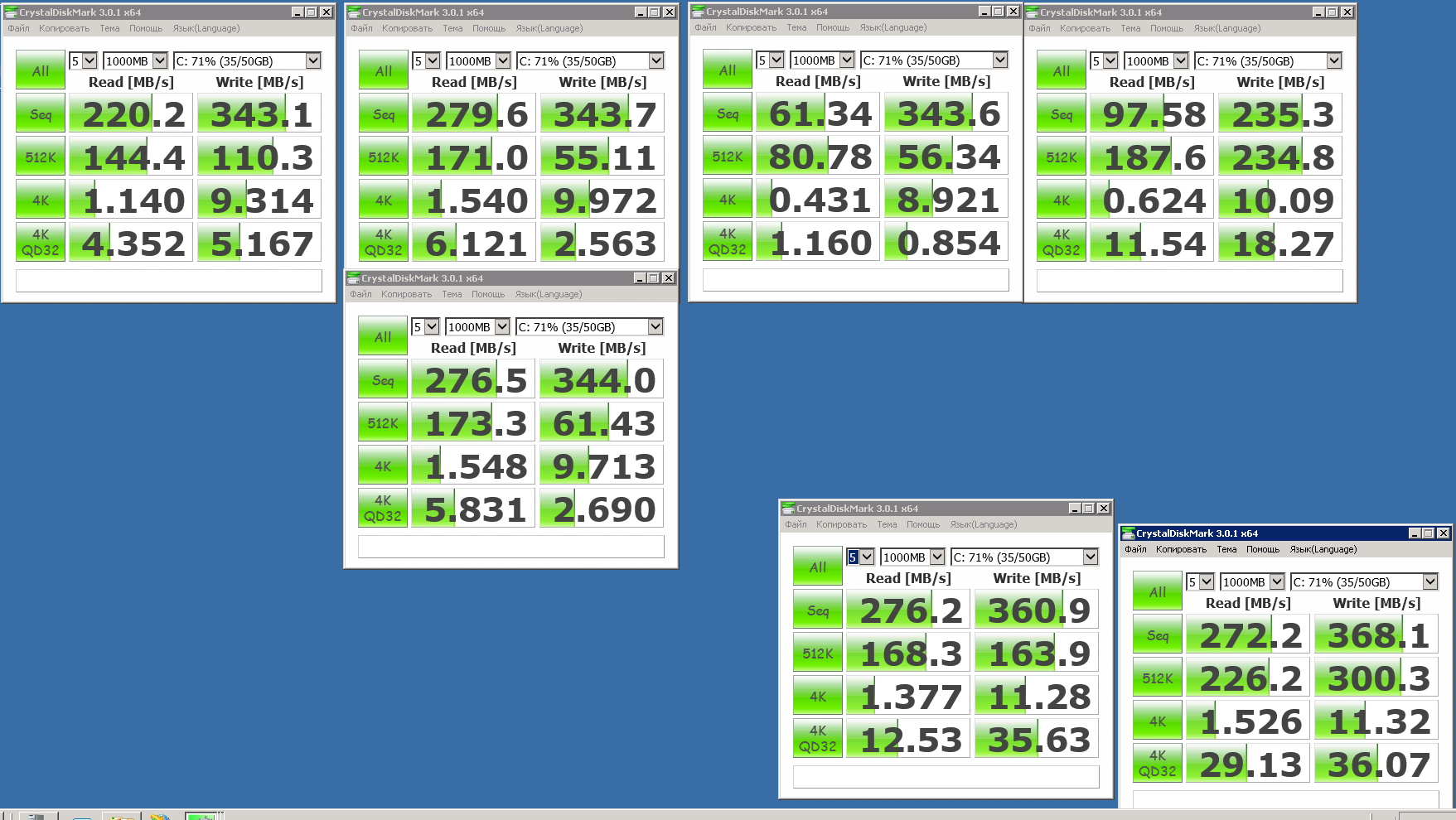Open drive C: dropdown in window with Seq 276.2
Image resolution: width=1456 pixels, height=820 pixels.
(x=1024, y=557)
